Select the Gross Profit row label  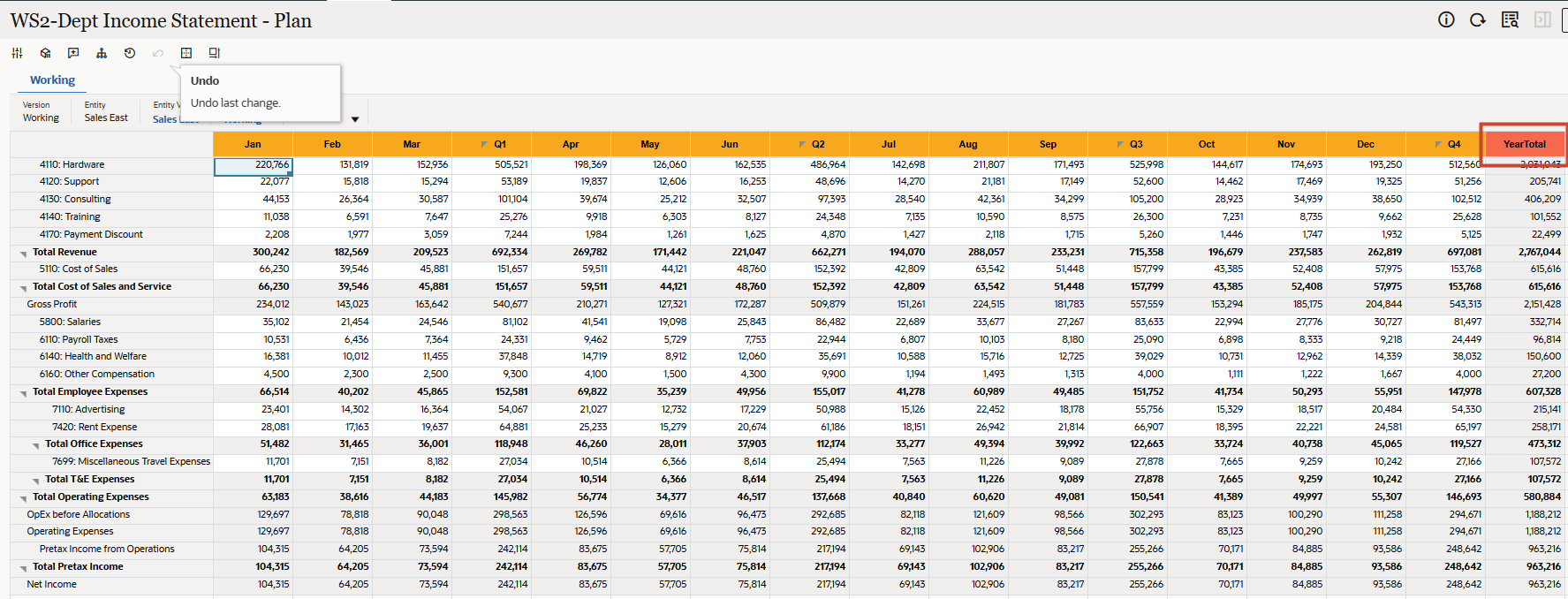pyautogui.click(x=52, y=304)
